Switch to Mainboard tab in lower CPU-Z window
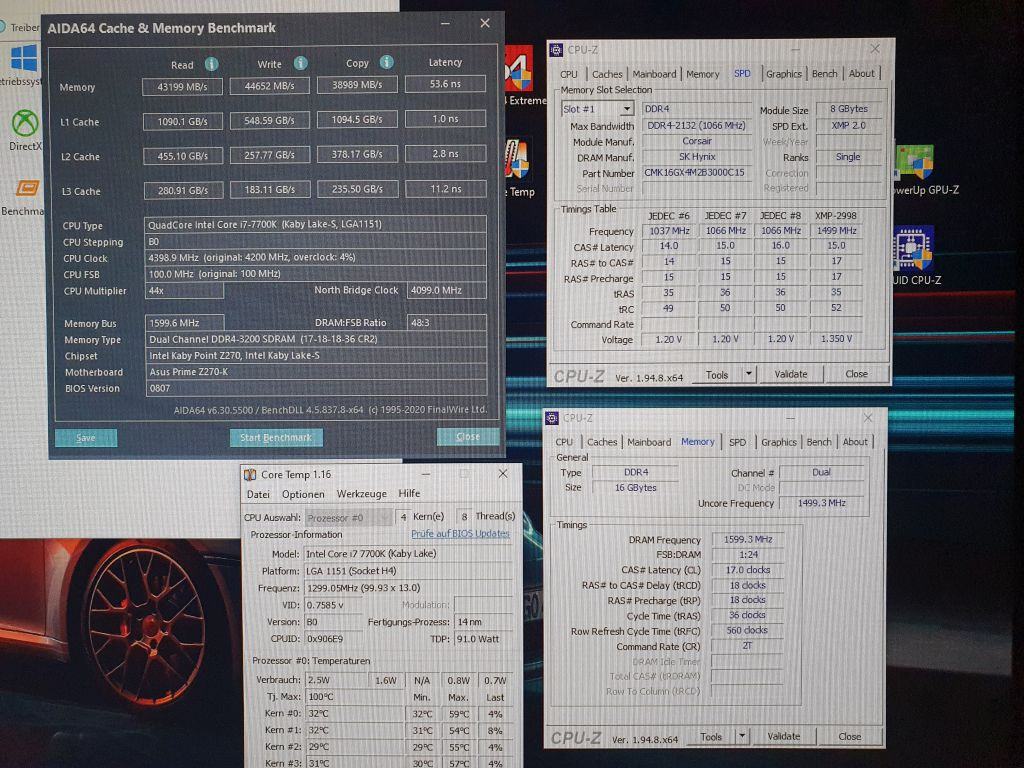The height and width of the screenshot is (768, 1024). 649,442
